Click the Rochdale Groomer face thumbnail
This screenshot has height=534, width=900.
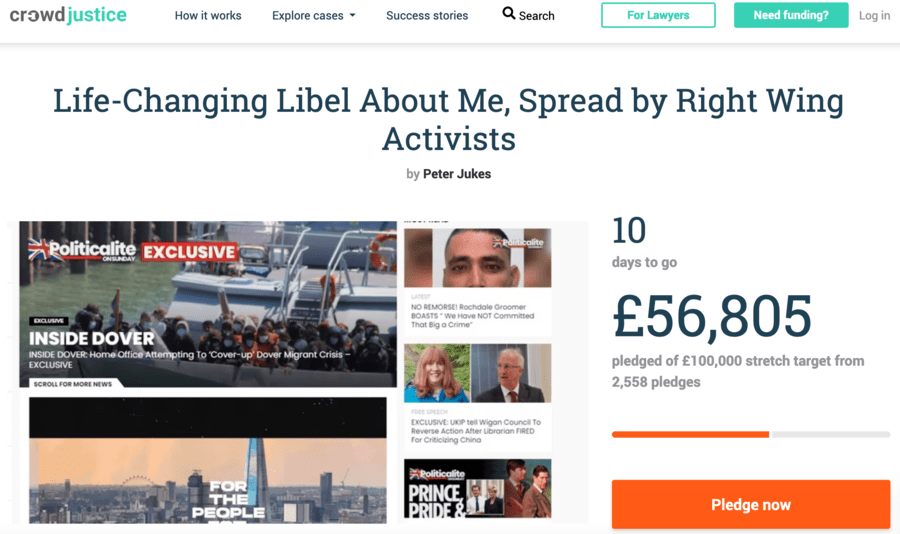pyautogui.click(x=478, y=258)
